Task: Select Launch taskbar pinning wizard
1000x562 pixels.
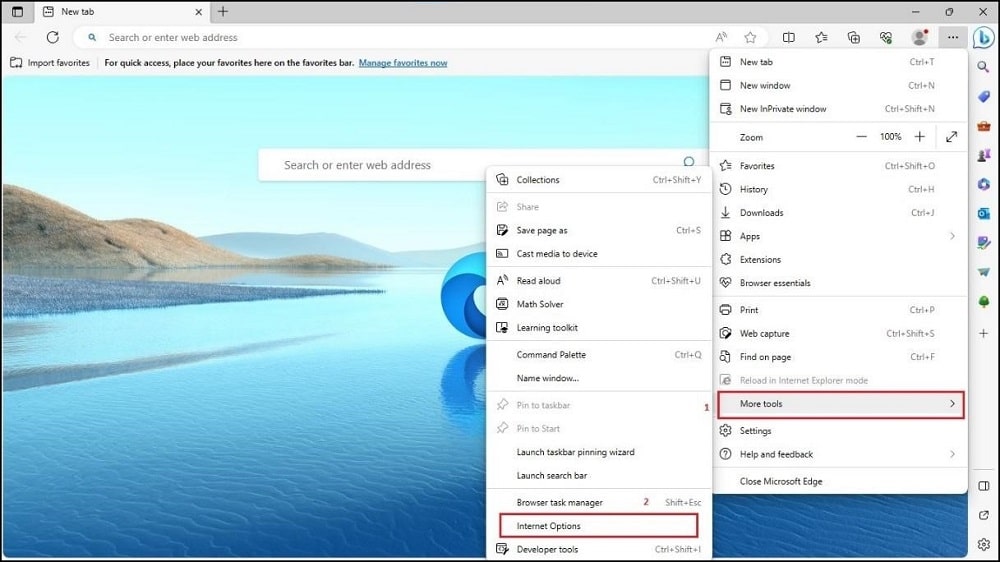Action: tap(599, 452)
